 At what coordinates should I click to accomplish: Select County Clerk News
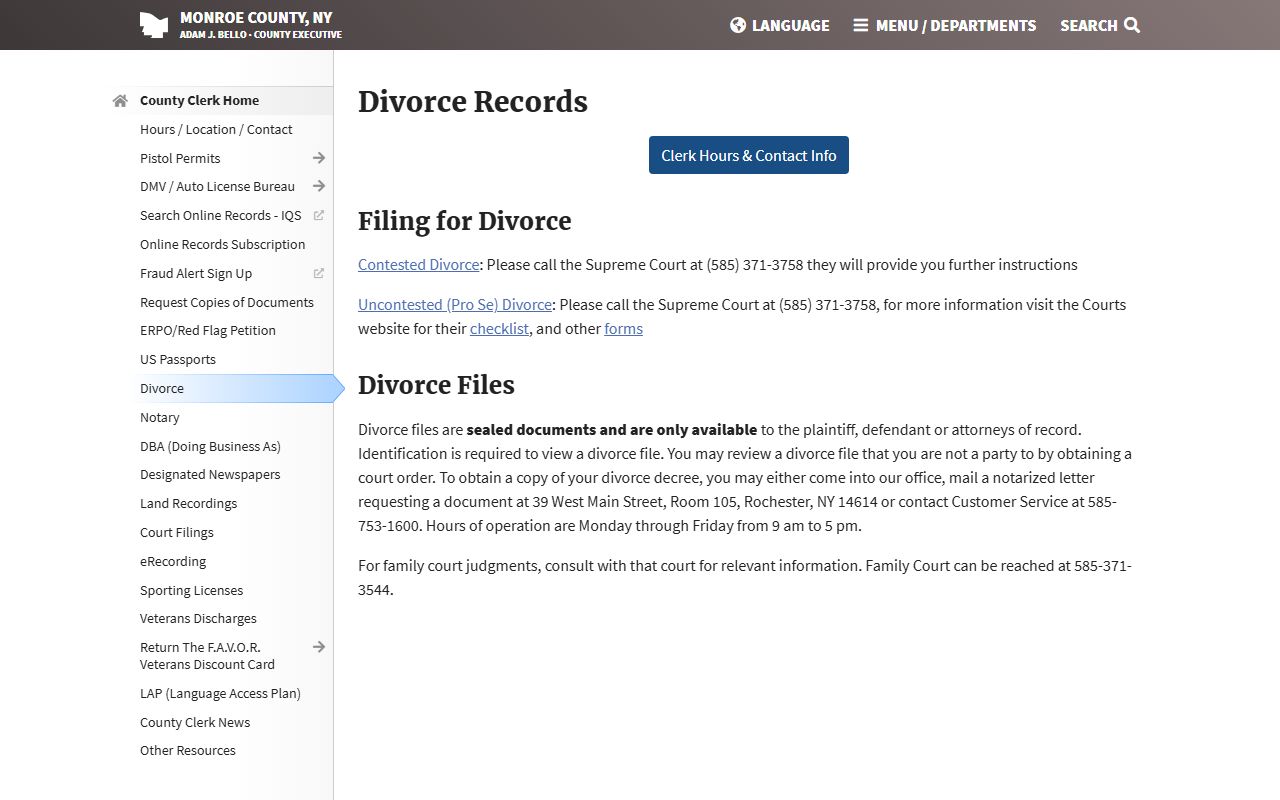(x=195, y=722)
